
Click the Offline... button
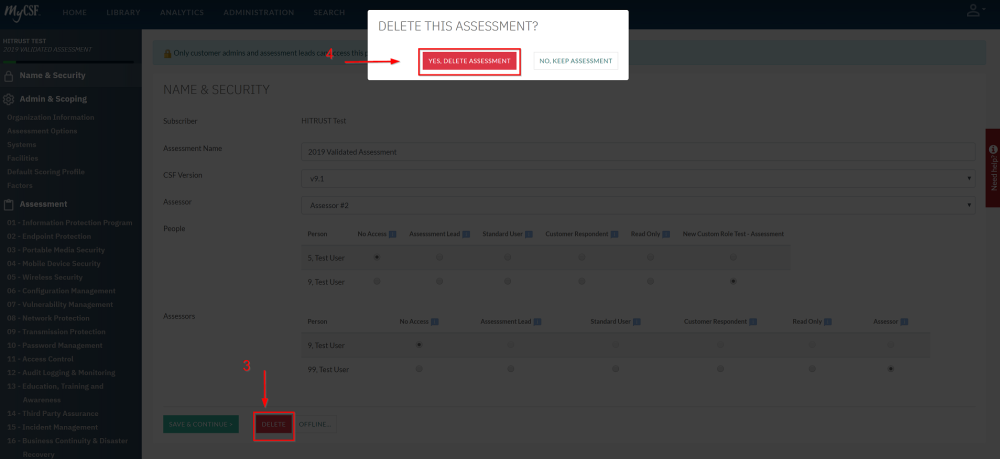tap(315, 425)
